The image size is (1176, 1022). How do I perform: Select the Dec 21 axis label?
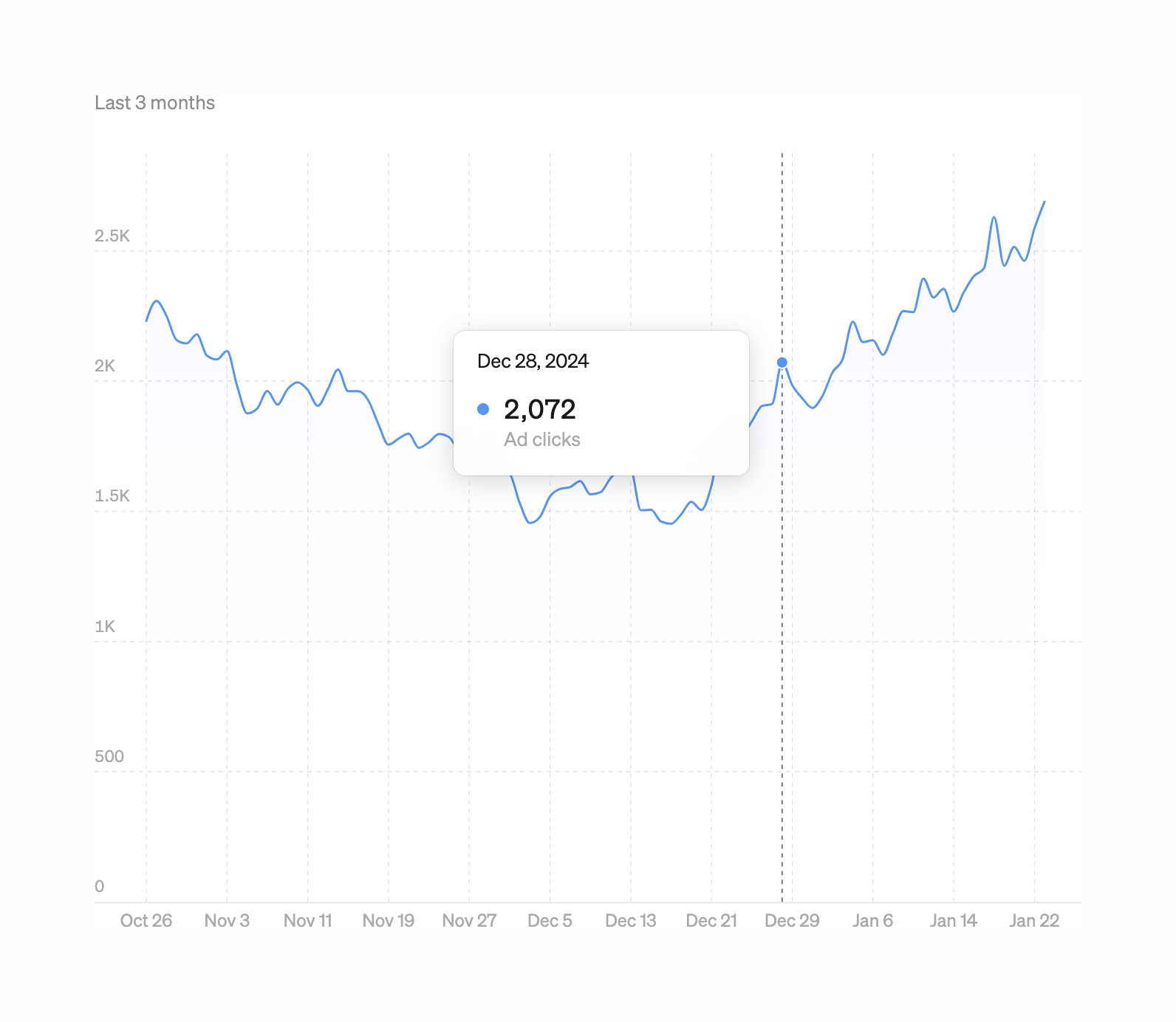[711, 921]
